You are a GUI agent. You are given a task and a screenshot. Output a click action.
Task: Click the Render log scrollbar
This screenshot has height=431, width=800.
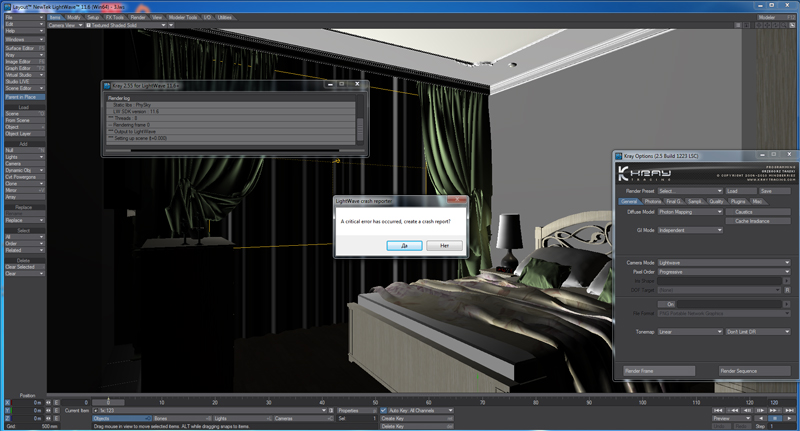(x=359, y=125)
